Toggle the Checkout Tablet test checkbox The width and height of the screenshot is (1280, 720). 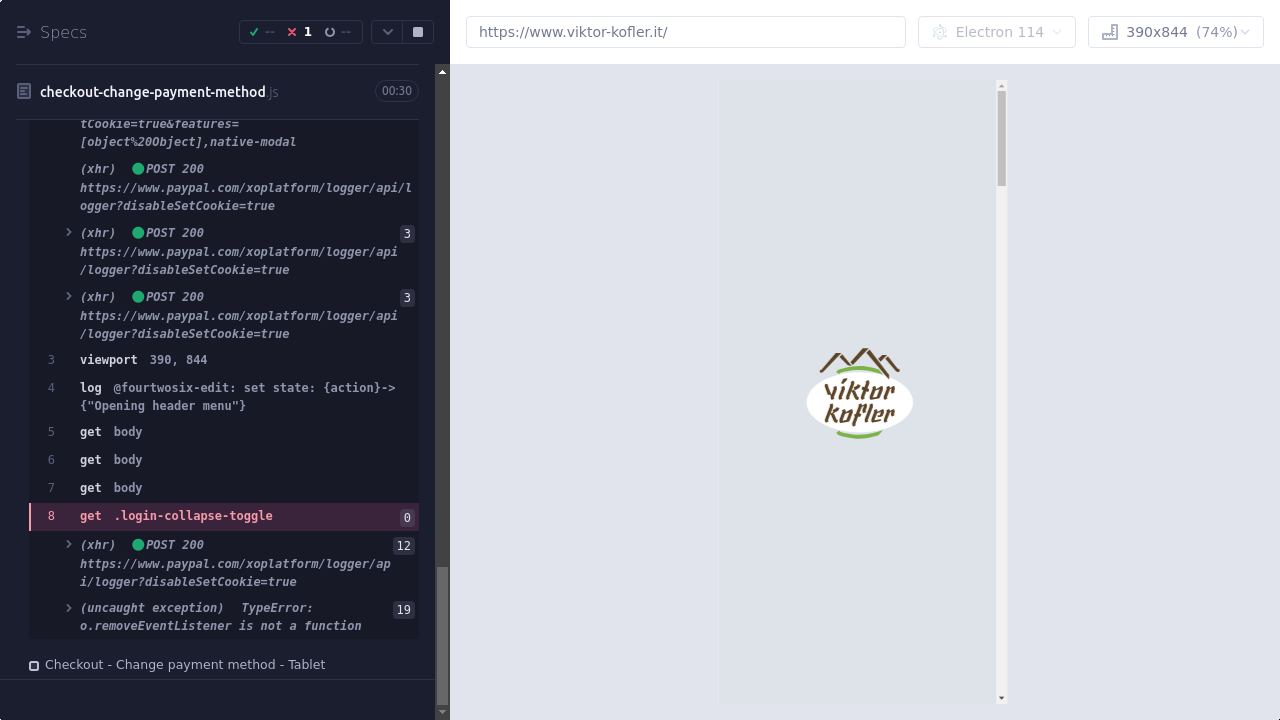pos(34,666)
